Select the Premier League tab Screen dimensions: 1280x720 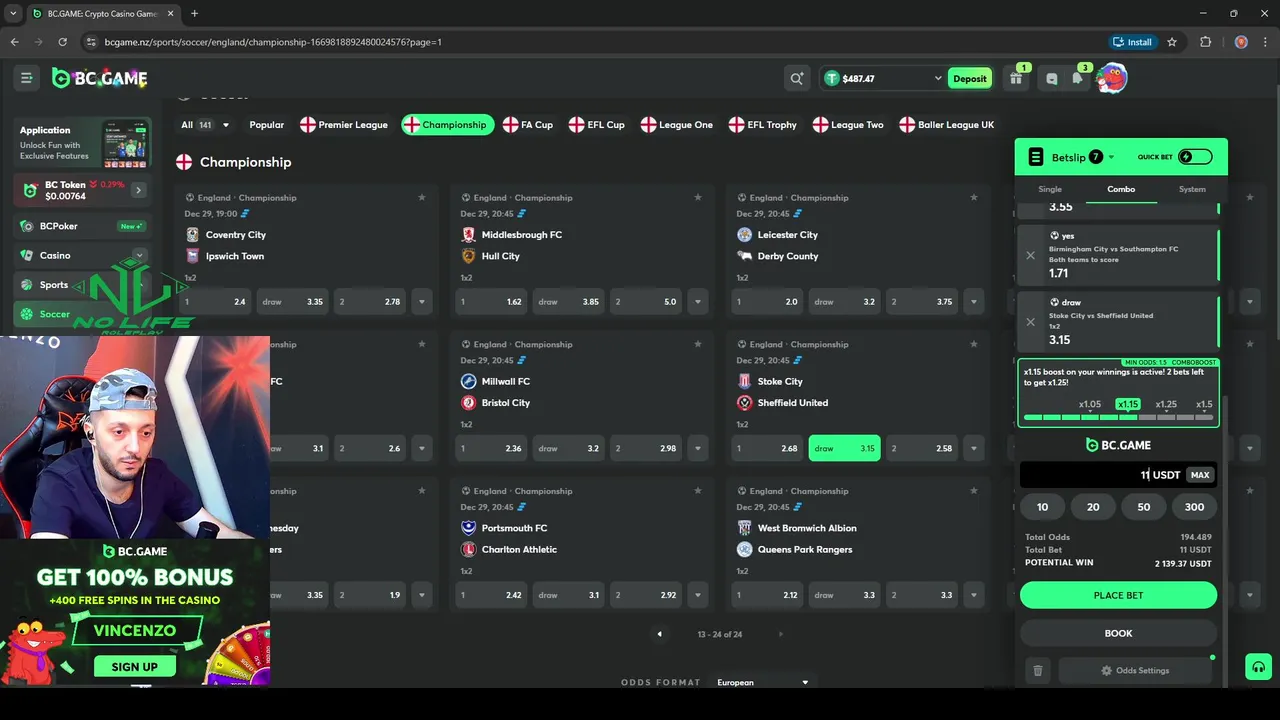(x=344, y=125)
